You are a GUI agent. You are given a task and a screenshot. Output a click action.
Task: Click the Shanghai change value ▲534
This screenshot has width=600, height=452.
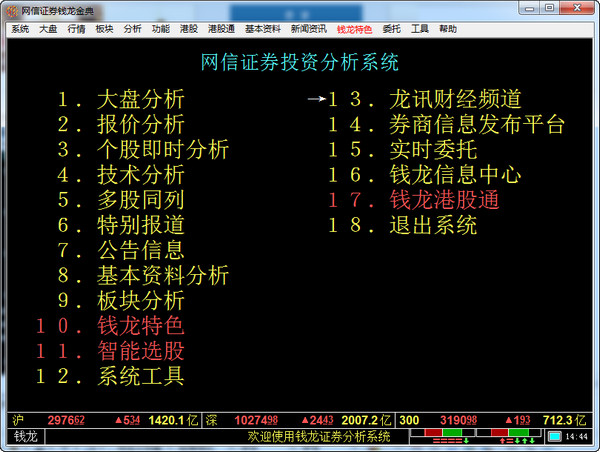[x=128, y=420]
